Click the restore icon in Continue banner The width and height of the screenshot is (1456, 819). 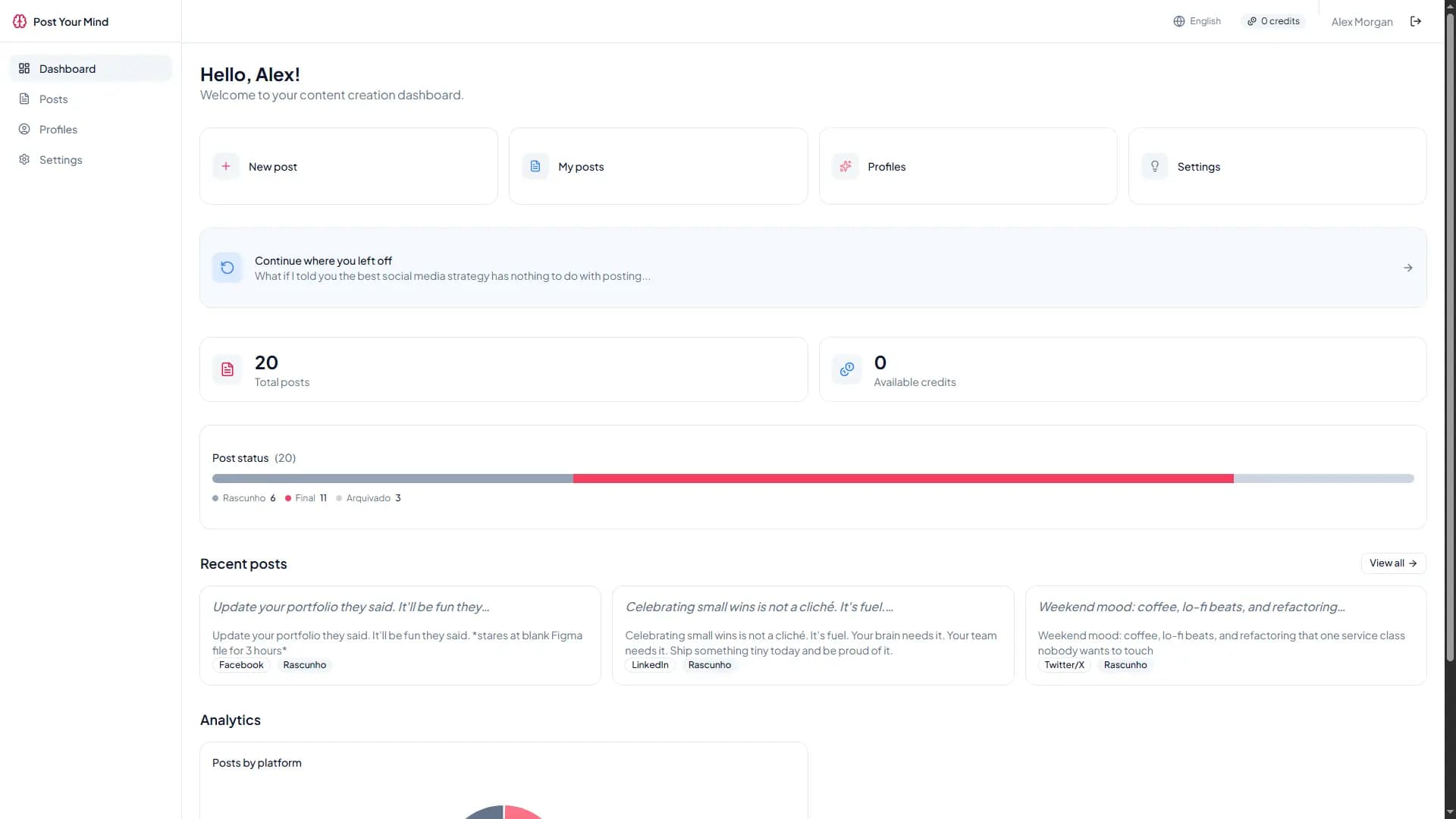point(227,268)
